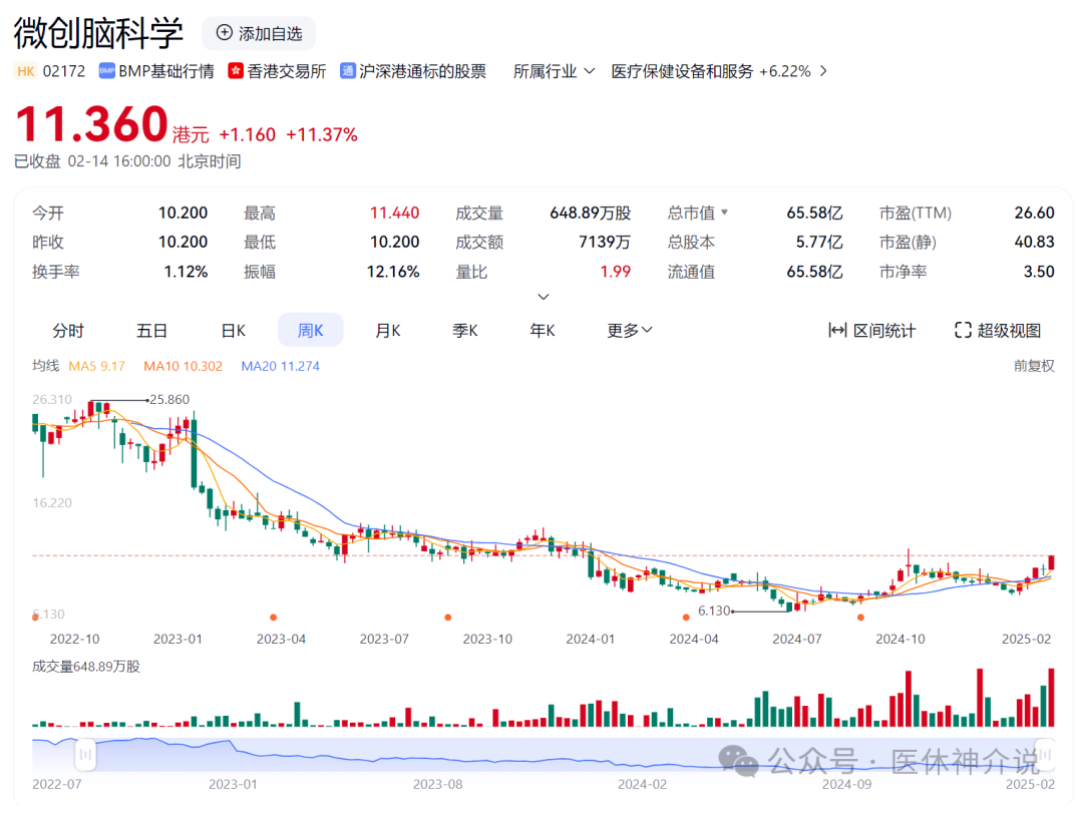Expand more quote details chevron below stats
The height and width of the screenshot is (813, 1079).
(x=543, y=297)
